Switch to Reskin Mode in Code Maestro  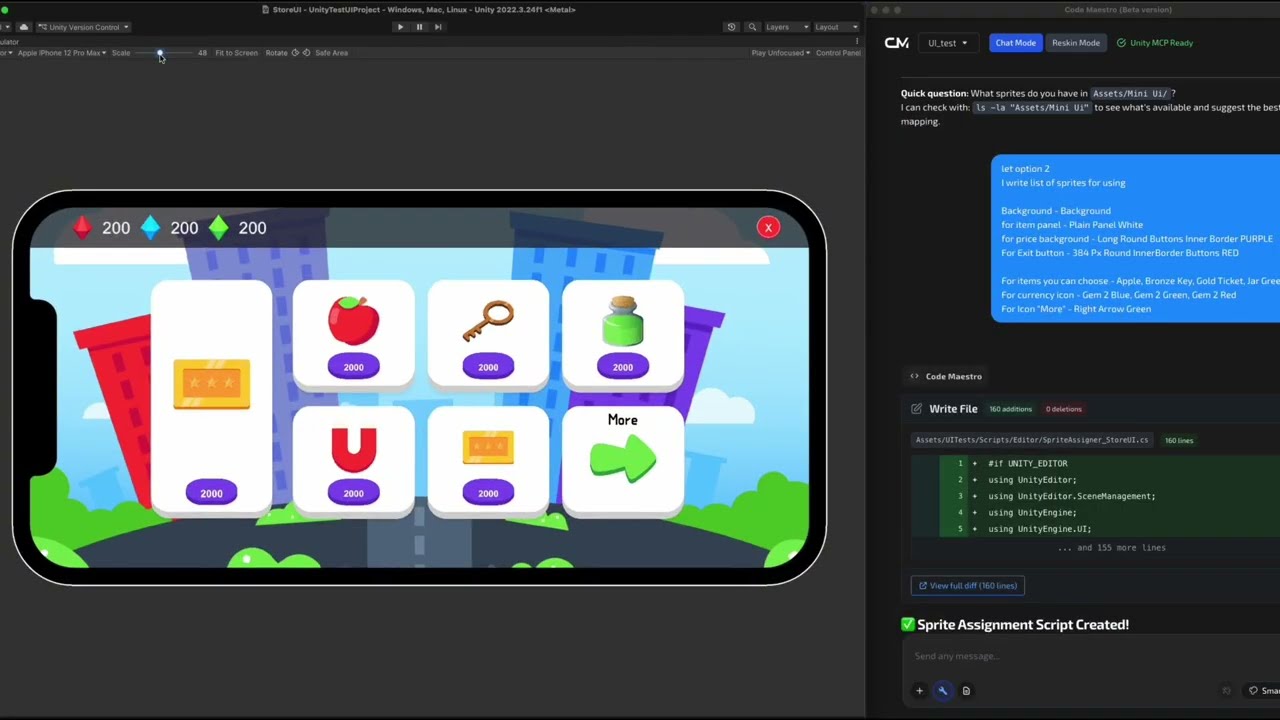click(x=1076, y=42)
